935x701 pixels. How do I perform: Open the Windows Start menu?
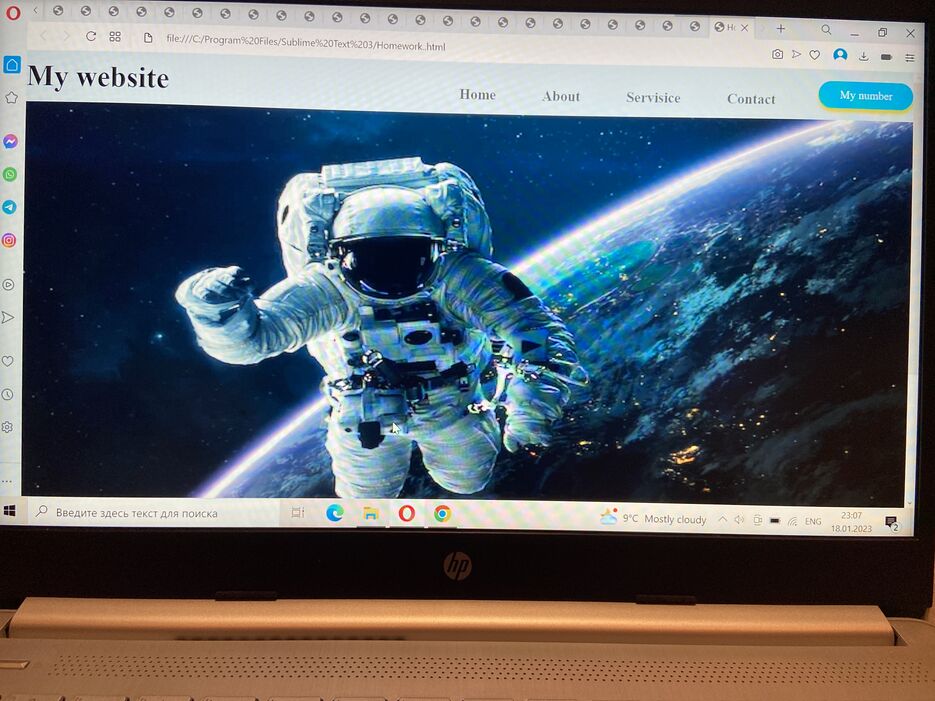(10, 511)
